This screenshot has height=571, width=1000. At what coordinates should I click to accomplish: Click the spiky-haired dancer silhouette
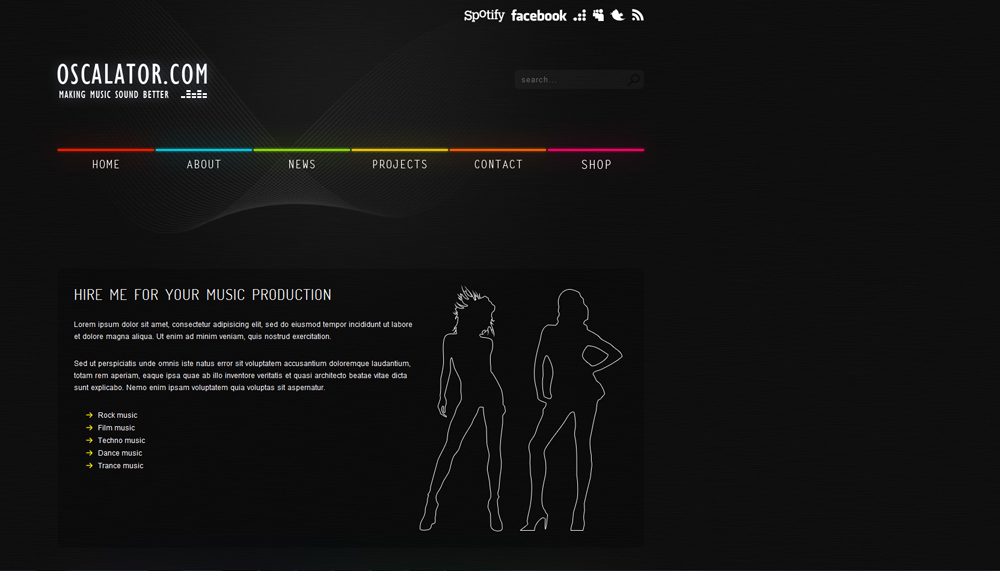point(464,408)
